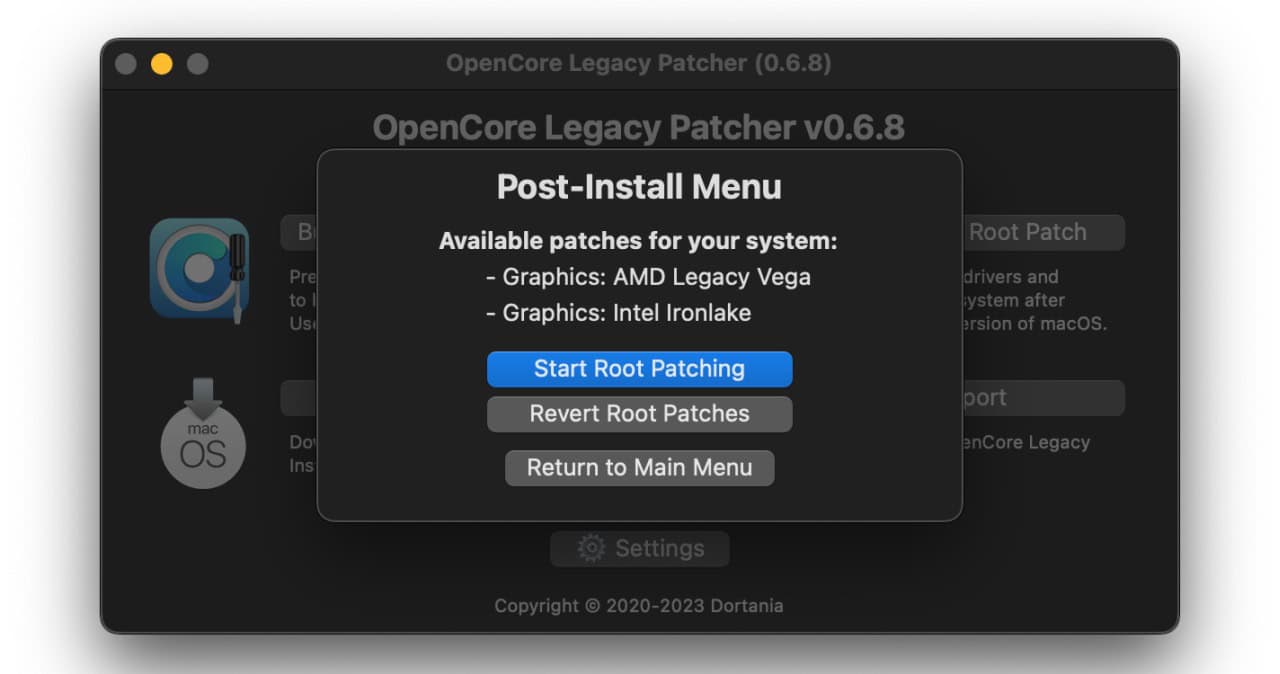Minimize the window with the yellow button
The height and width of the screenshot is (674, 1280).
click(161, 64)
